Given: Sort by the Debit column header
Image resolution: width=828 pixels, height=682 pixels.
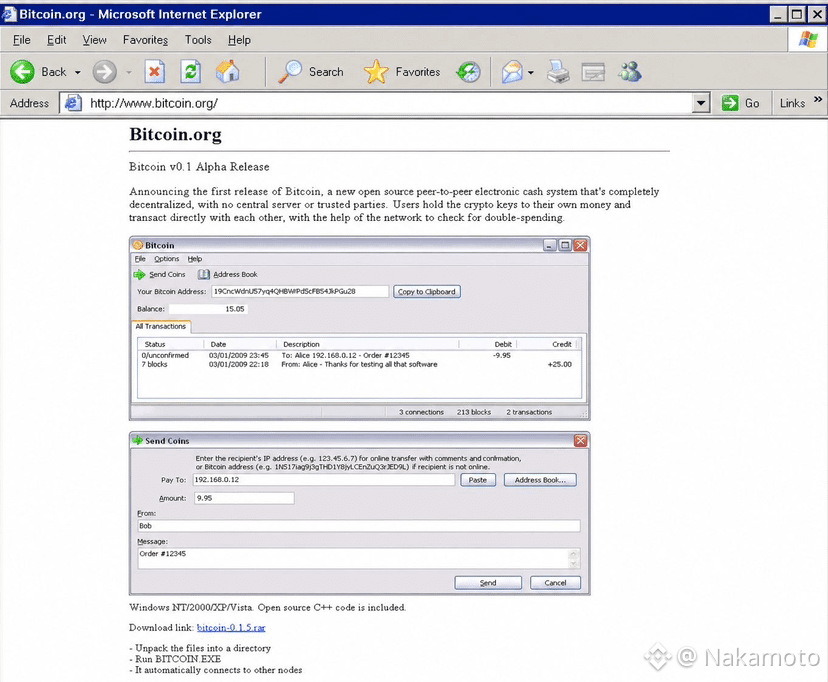Looking at the screenshot, I should tap(488, 344).
